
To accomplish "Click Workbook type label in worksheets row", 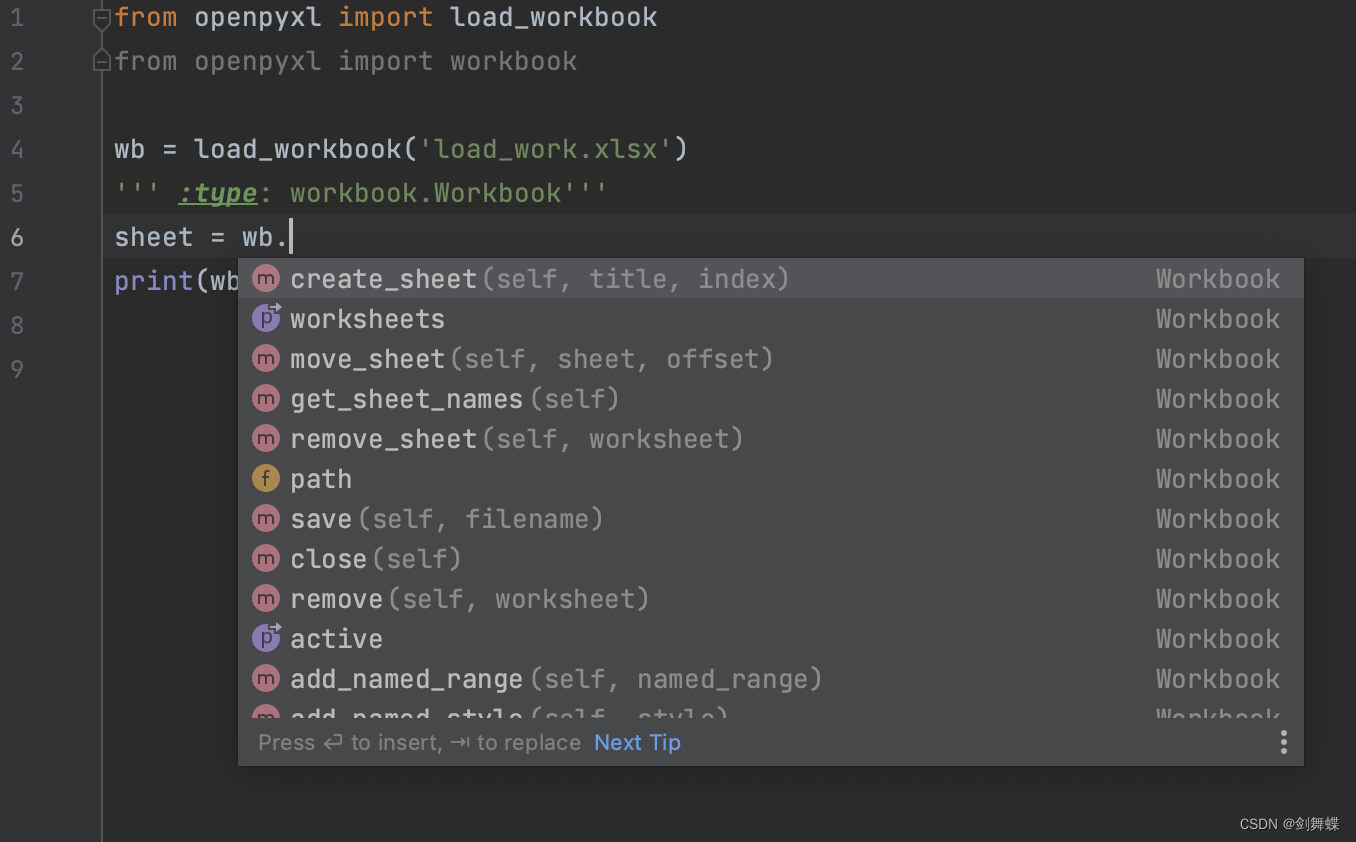I will (x=1217, y=318).
